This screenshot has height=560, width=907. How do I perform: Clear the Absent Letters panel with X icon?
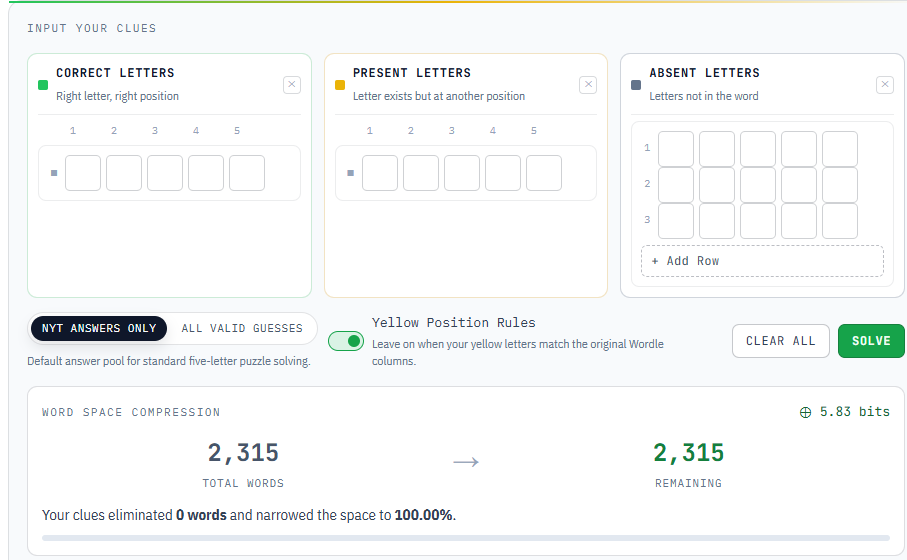[884, 85]
